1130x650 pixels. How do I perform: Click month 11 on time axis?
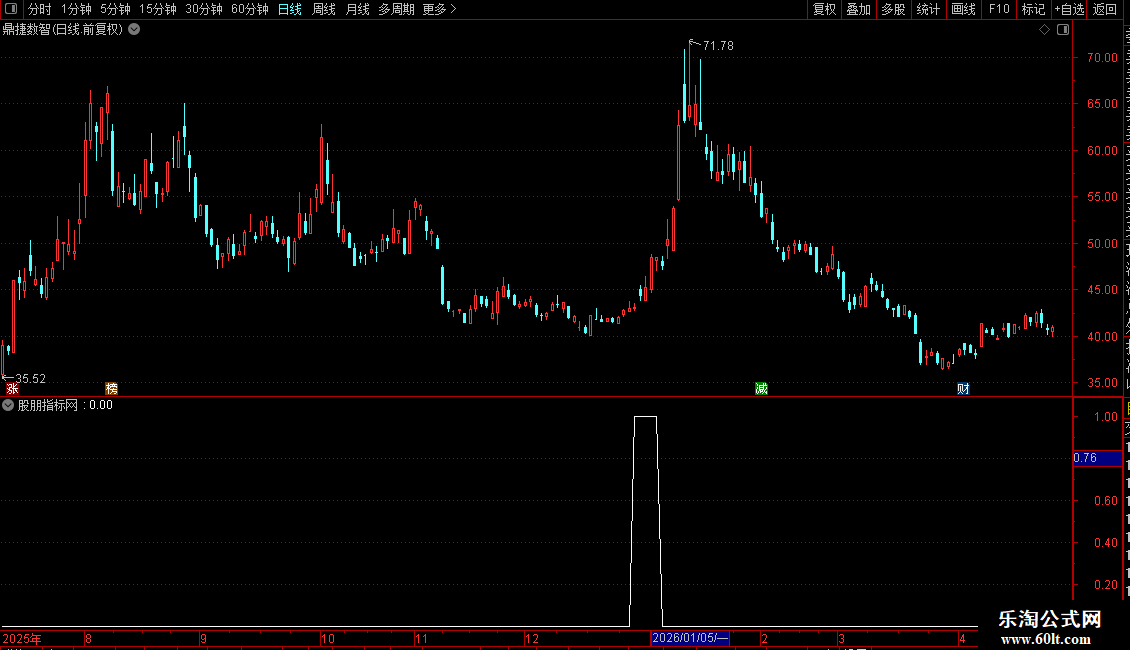click(x=422, y=638)
